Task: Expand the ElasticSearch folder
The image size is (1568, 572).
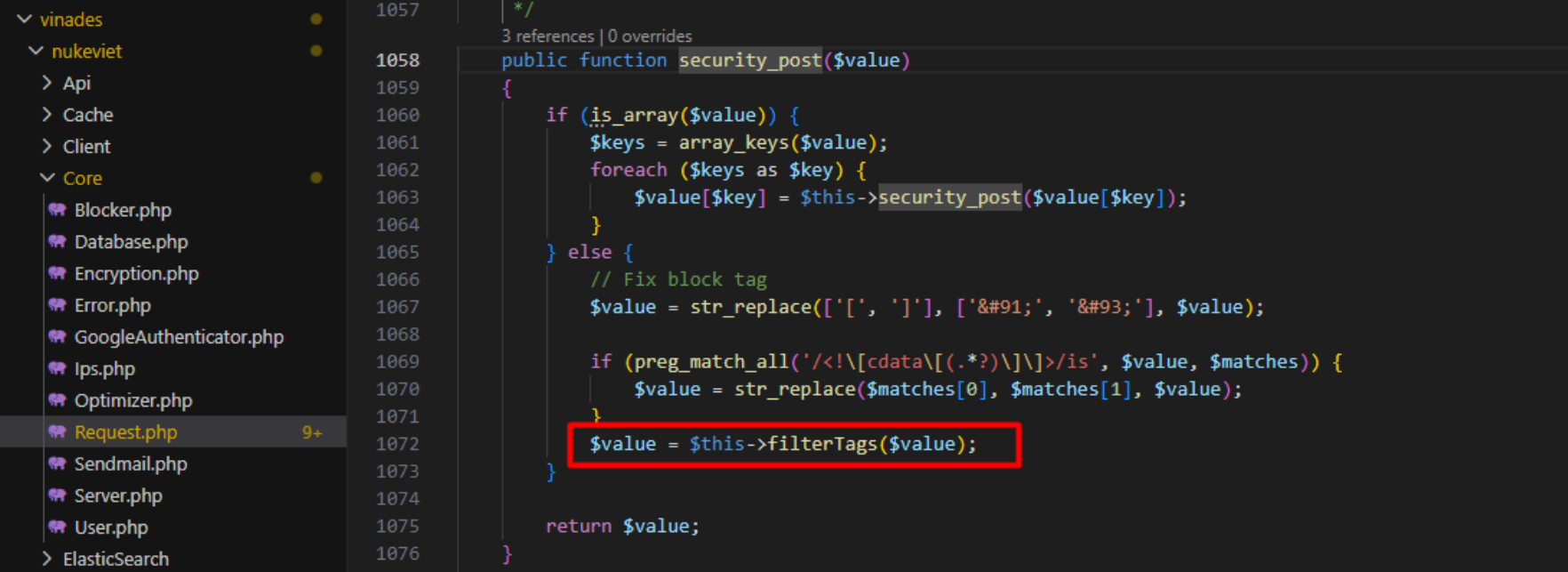Action: pos(47,559)
